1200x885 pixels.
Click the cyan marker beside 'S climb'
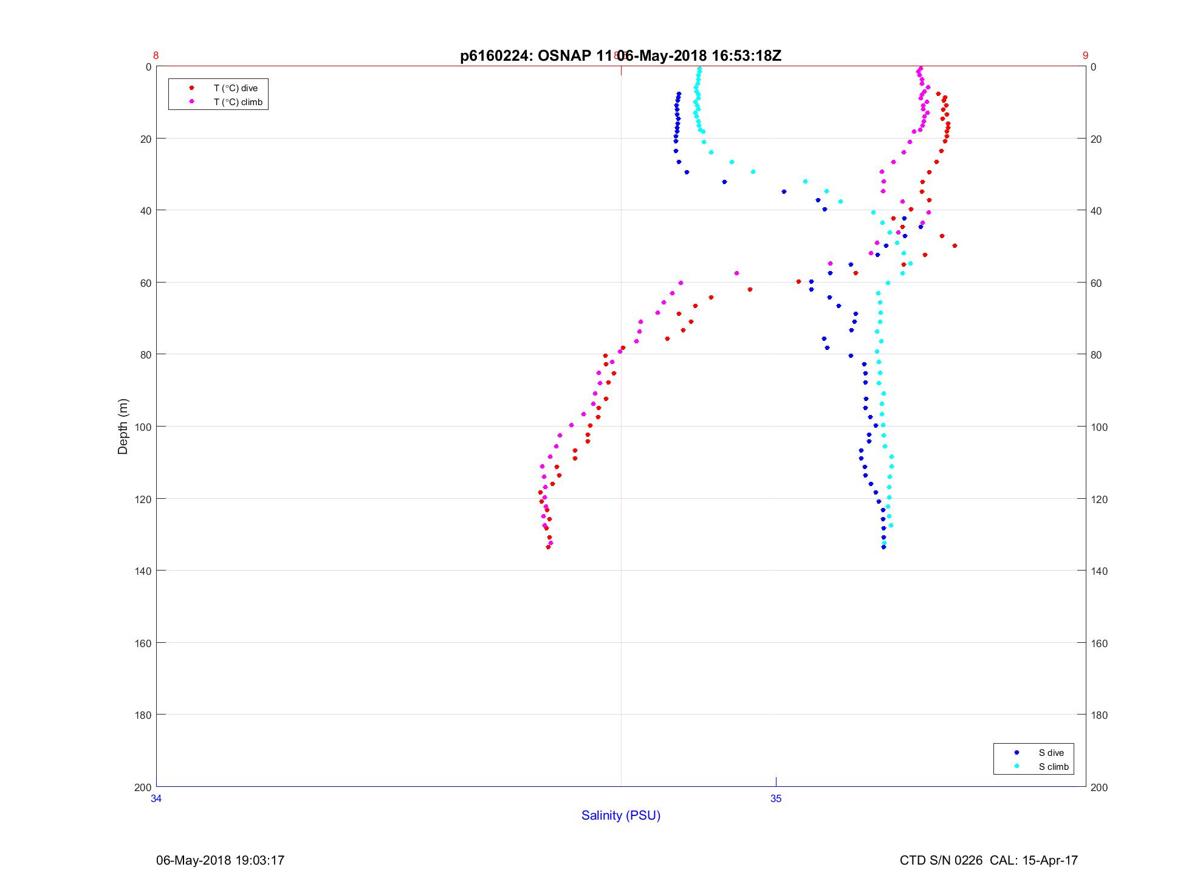point(1016,766)
